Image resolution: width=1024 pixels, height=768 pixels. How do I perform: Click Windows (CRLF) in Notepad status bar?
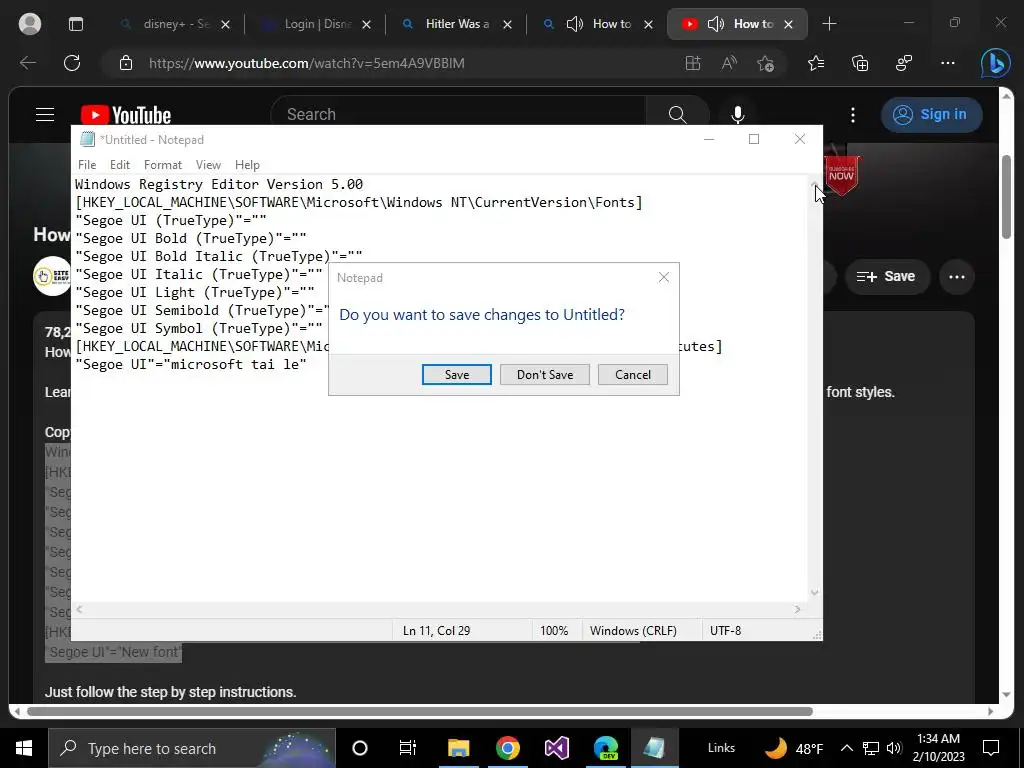click(x=633, y=631)
